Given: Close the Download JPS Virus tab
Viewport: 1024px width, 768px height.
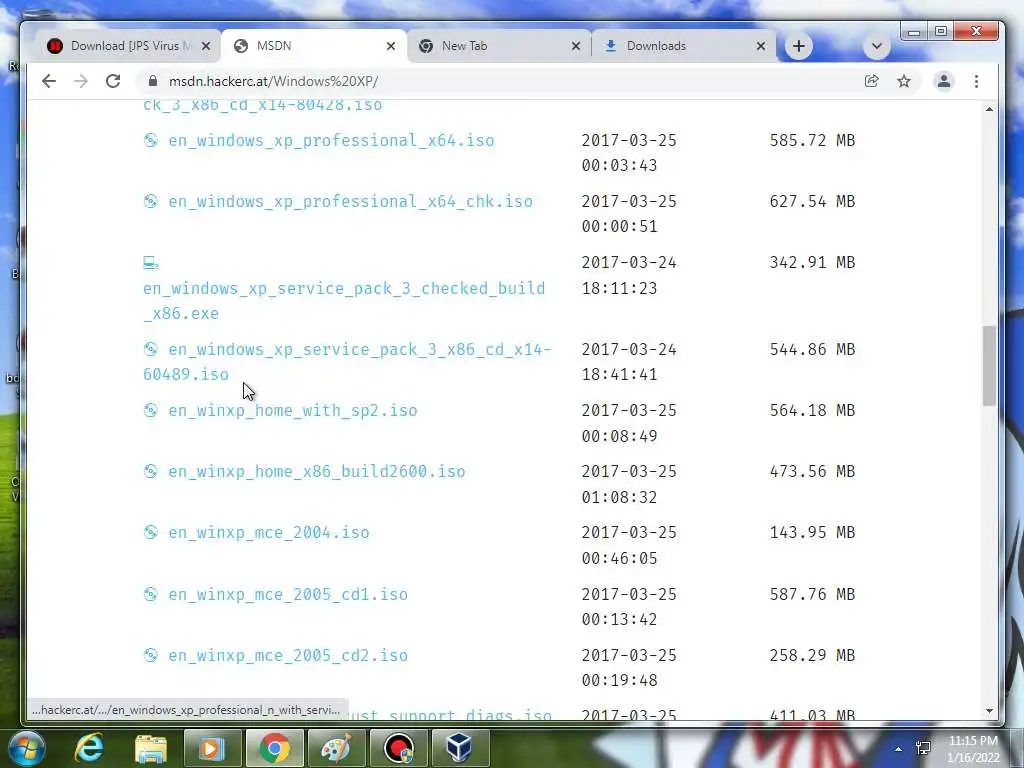Looking at the screenshot, I should point(206,46).
